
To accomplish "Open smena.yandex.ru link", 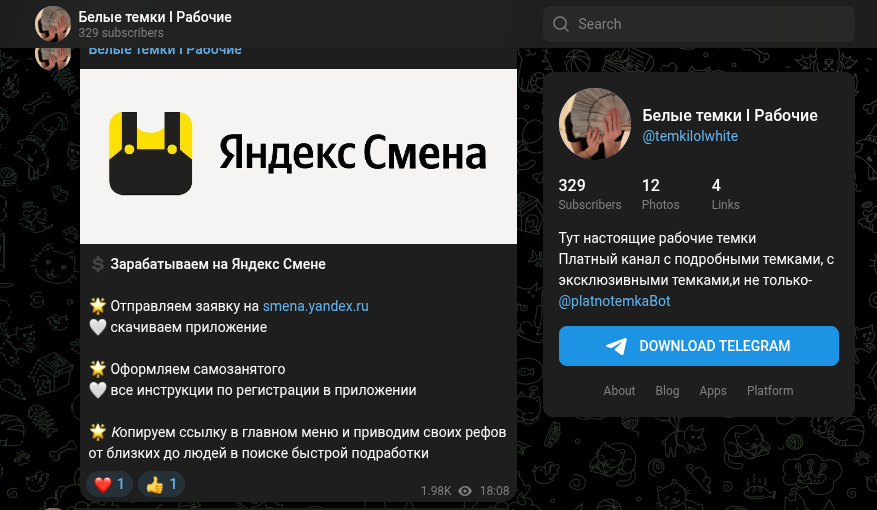I will pos(315,306).
